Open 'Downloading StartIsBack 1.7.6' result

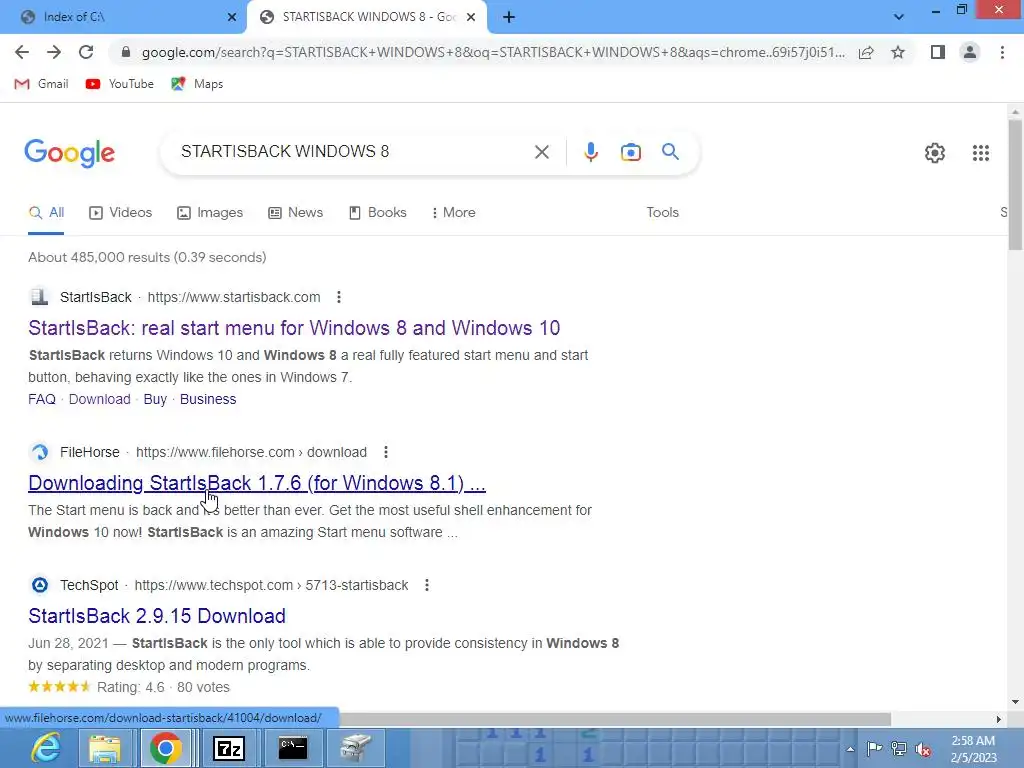[257, 483]
